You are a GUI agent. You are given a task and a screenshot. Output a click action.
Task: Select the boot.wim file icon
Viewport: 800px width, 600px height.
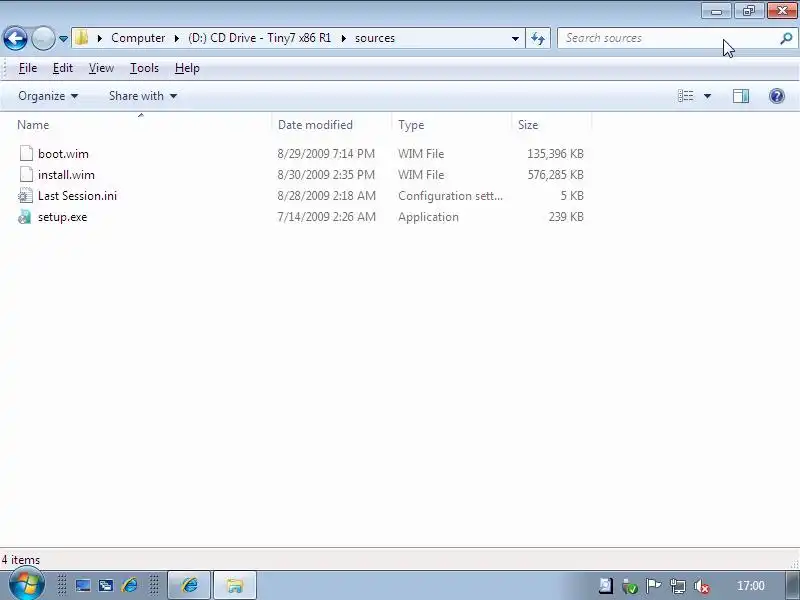[26, 154]
